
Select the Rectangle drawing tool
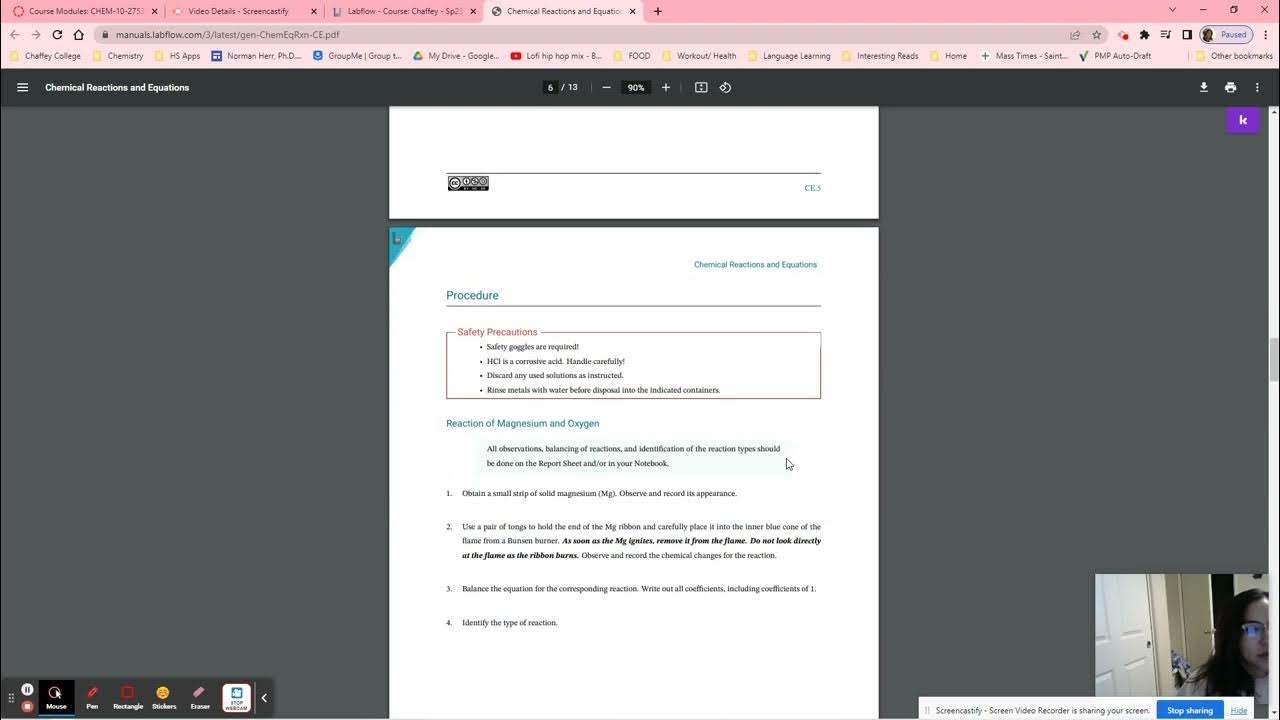tap(128, 697)
